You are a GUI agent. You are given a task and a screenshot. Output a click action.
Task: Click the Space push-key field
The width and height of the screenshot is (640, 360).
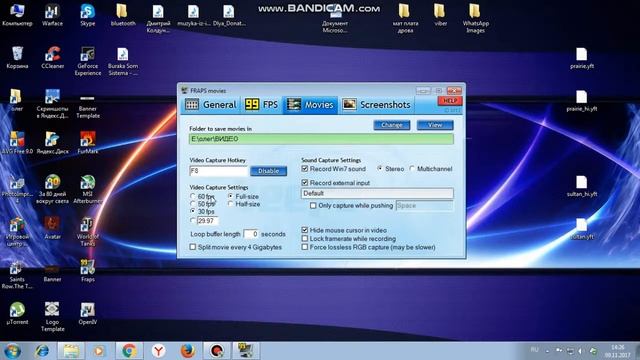tap(424, 206)
